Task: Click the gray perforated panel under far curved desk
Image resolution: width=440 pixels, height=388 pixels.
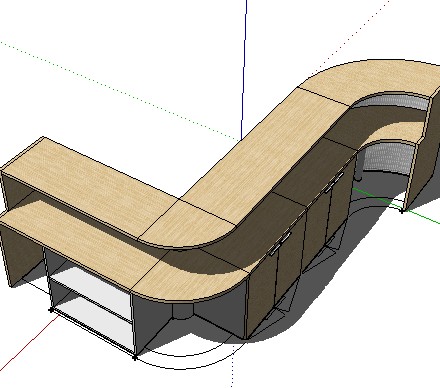Action: click(x=387, y=157)
